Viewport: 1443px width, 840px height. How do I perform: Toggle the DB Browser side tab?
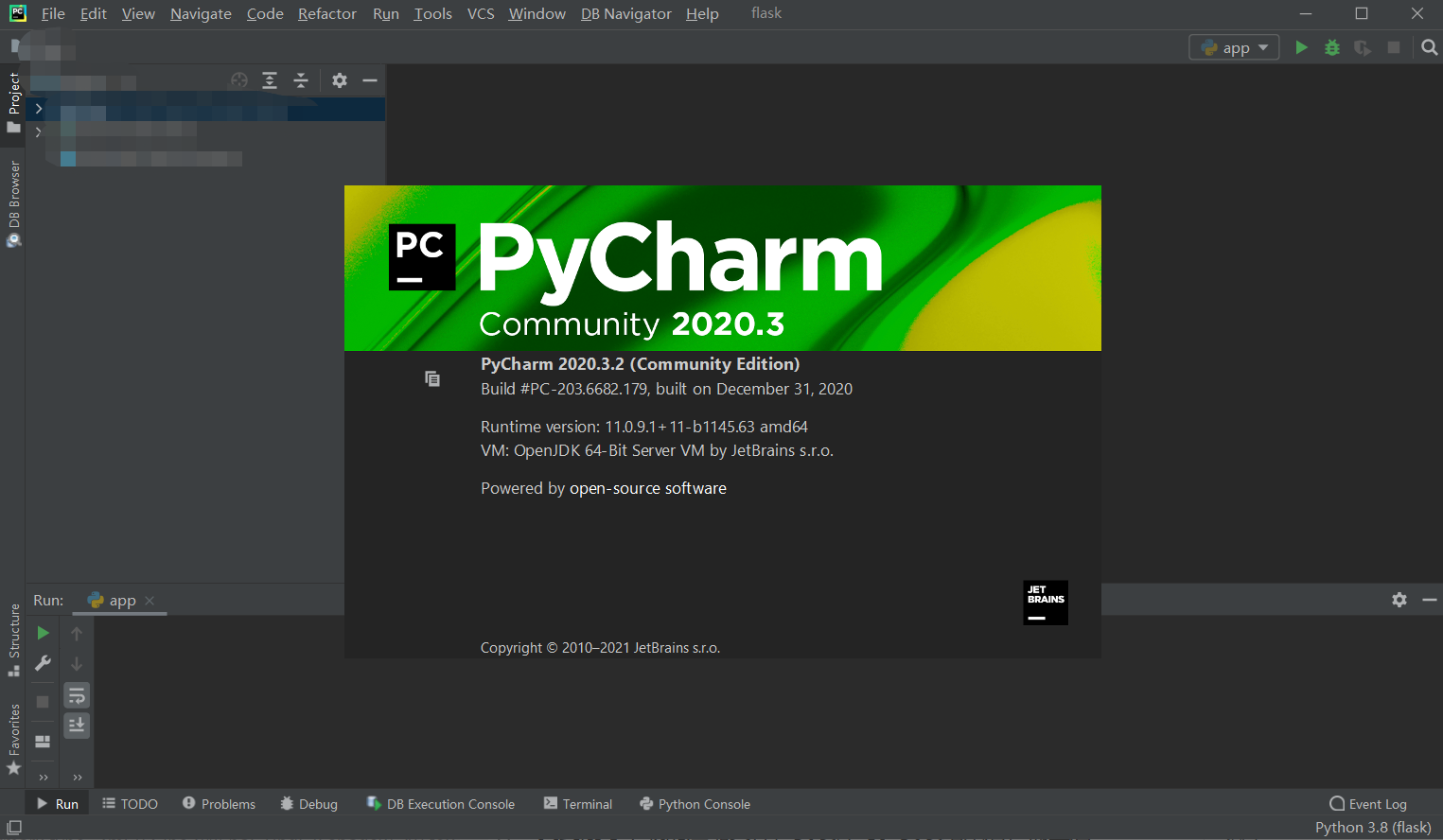pyautogui.click(x=13, y=203)
